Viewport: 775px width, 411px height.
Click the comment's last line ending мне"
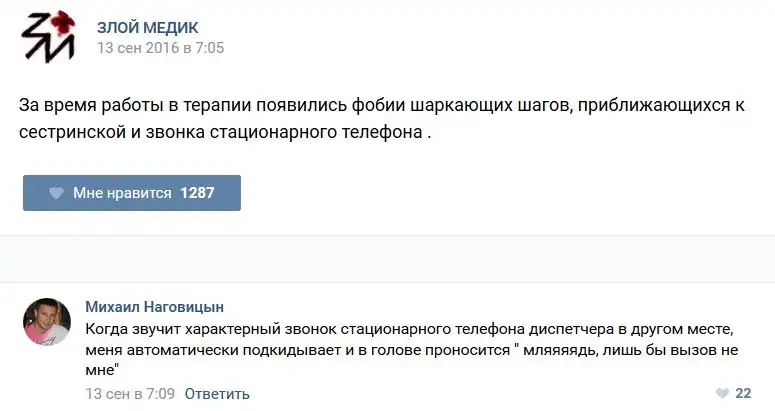click(103, 368)
